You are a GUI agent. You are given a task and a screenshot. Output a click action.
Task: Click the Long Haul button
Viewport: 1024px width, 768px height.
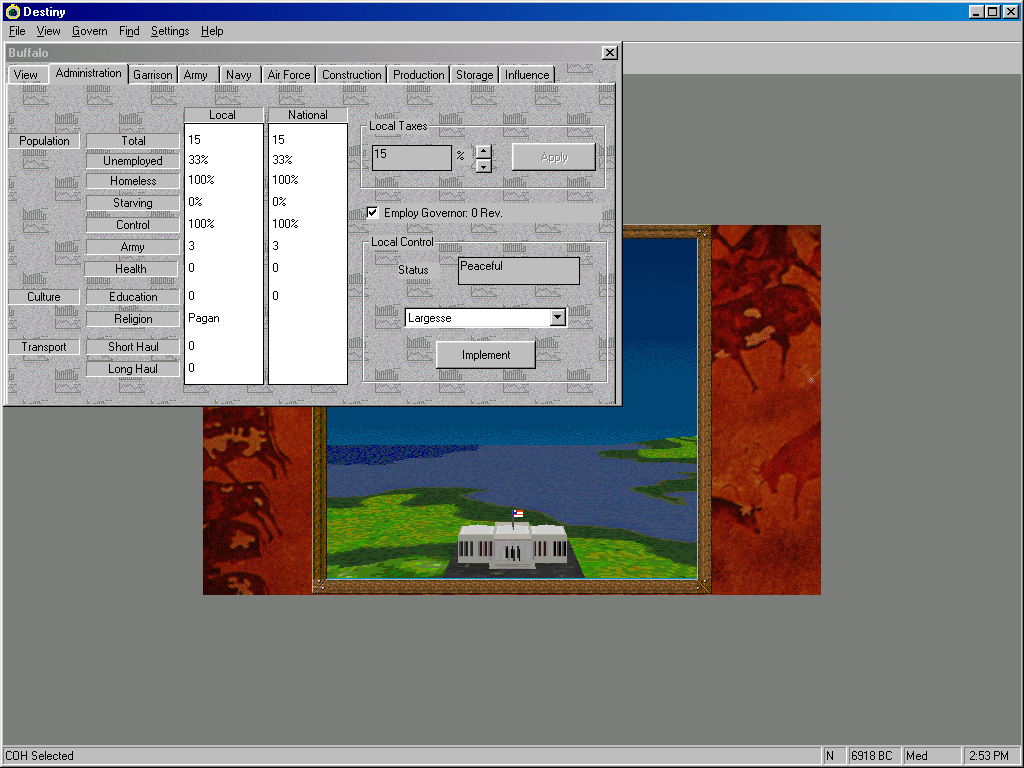click(x=133, y=369)
